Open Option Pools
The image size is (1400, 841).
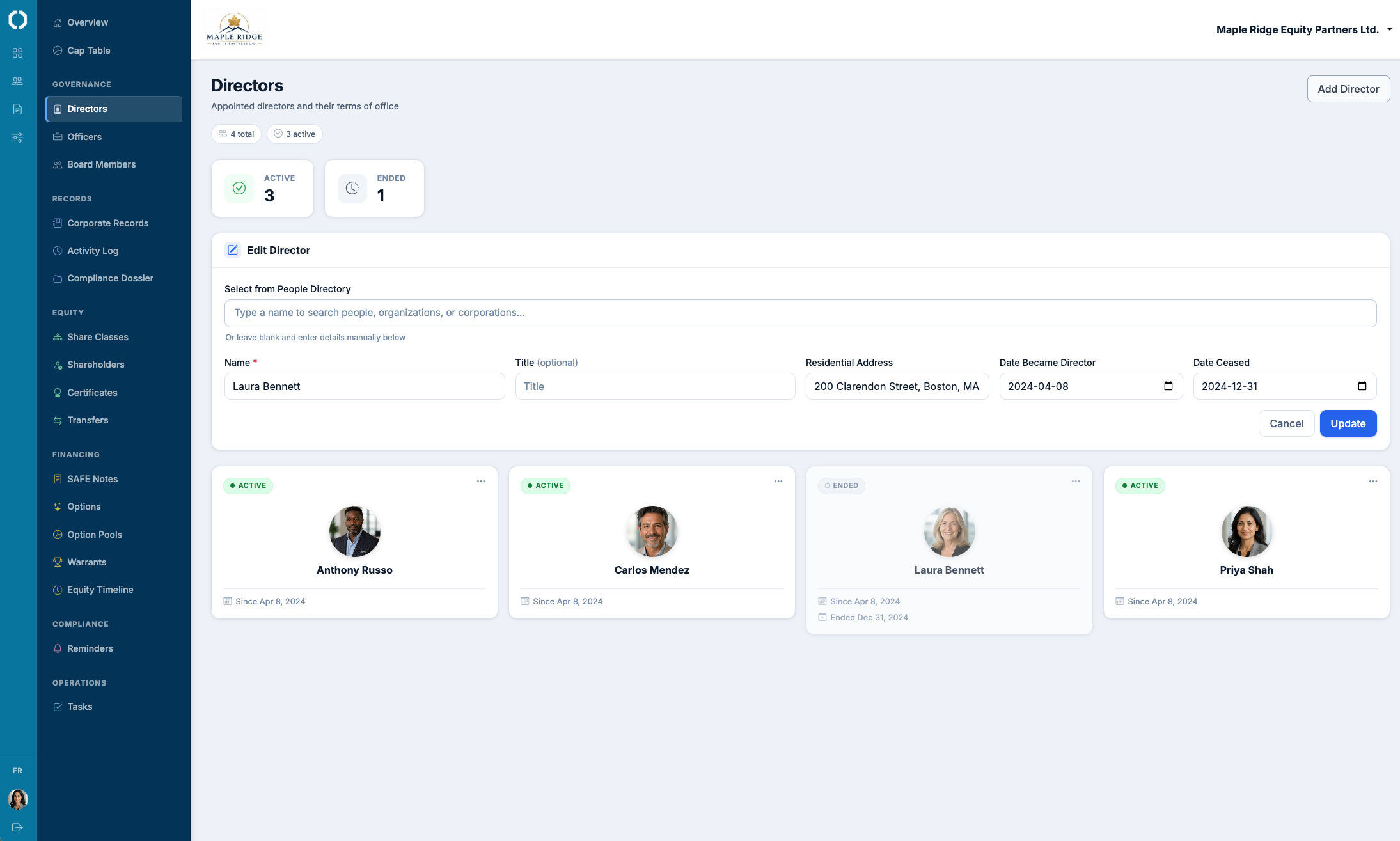point(114,535)
